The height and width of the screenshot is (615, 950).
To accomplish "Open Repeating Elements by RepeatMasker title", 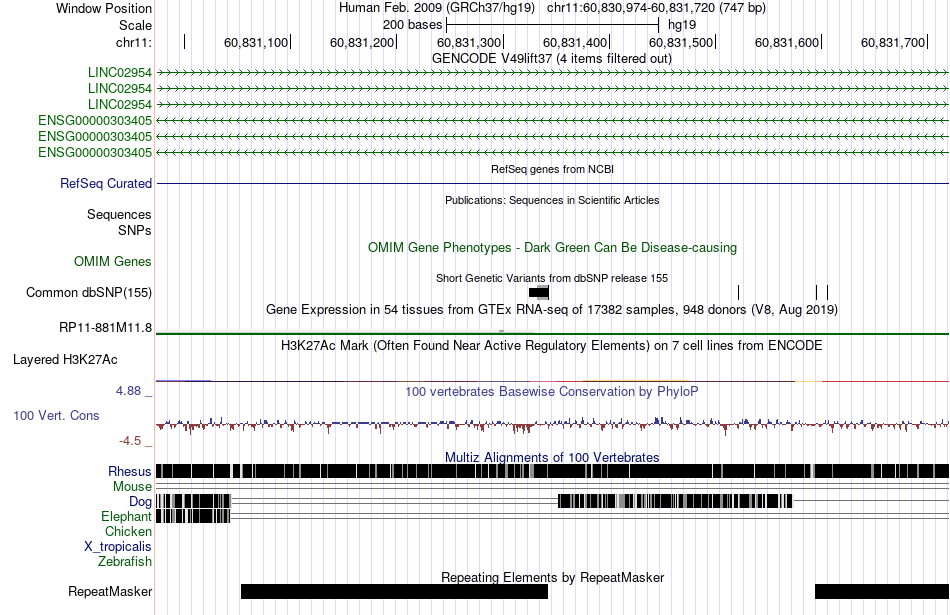I will point(552,577).
